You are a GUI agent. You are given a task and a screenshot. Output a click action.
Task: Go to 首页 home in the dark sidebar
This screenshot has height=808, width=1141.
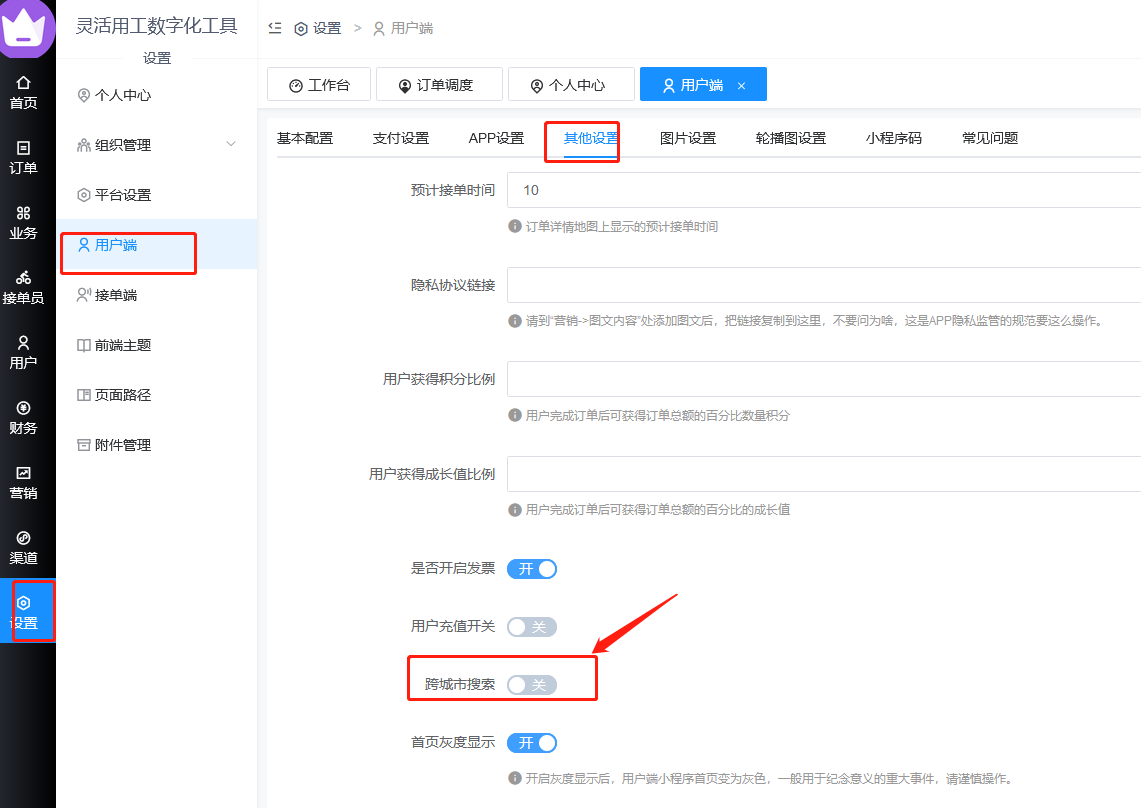pyautogui.click(x=23, y=92)
